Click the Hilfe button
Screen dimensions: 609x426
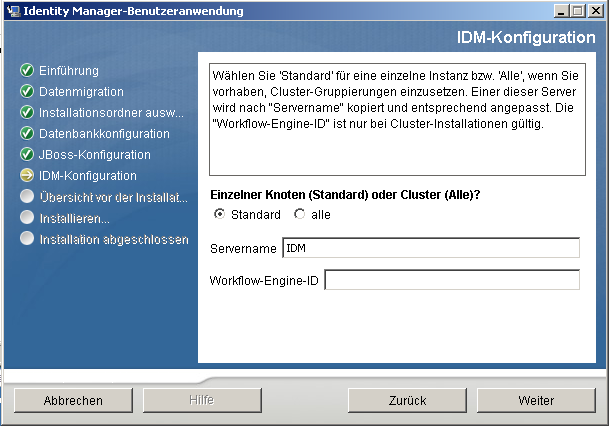pyautogui.click(x=202, y=400)
